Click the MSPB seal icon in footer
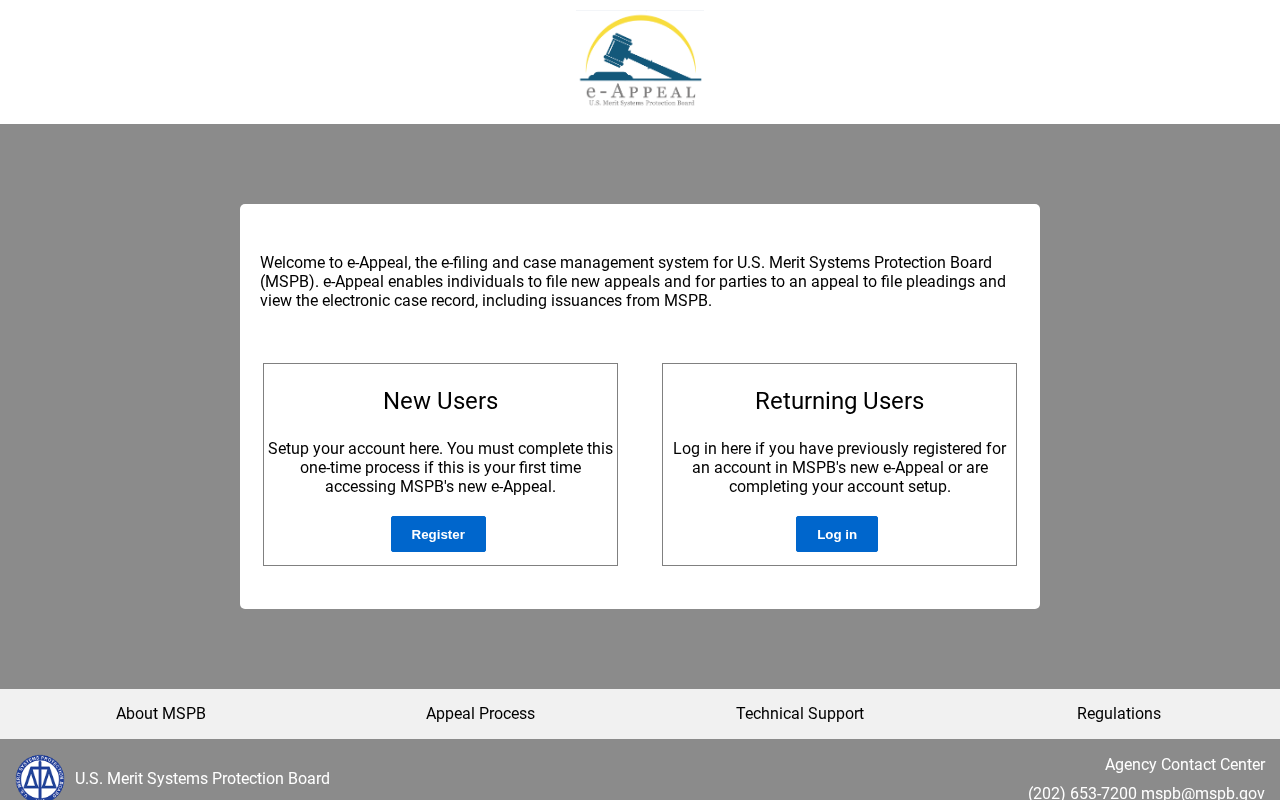 (x=40, y=778)
